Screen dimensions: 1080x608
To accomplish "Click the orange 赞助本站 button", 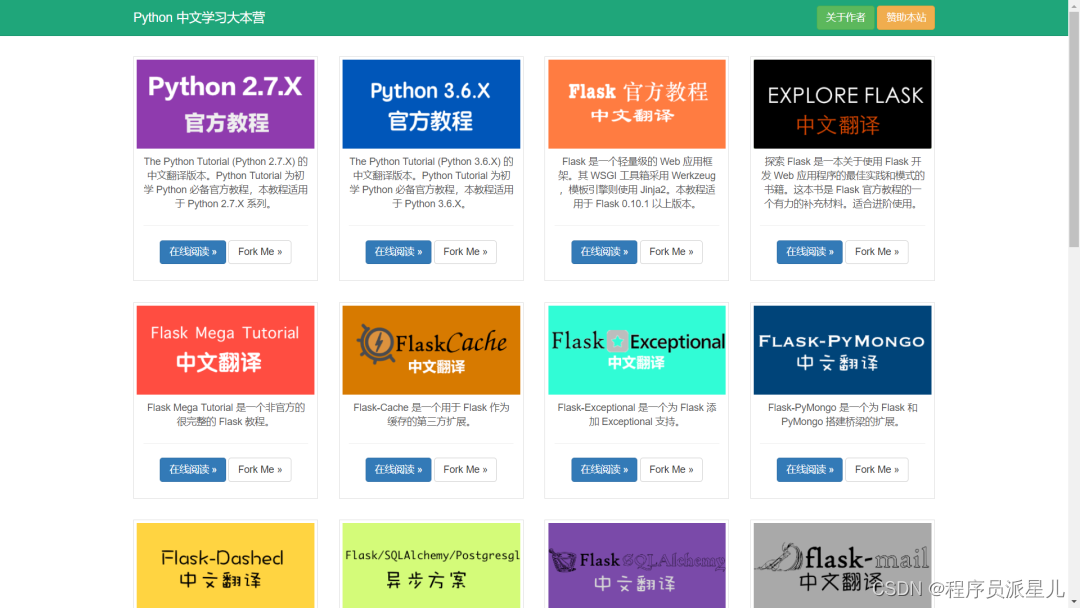I will [x=906, y=18].
